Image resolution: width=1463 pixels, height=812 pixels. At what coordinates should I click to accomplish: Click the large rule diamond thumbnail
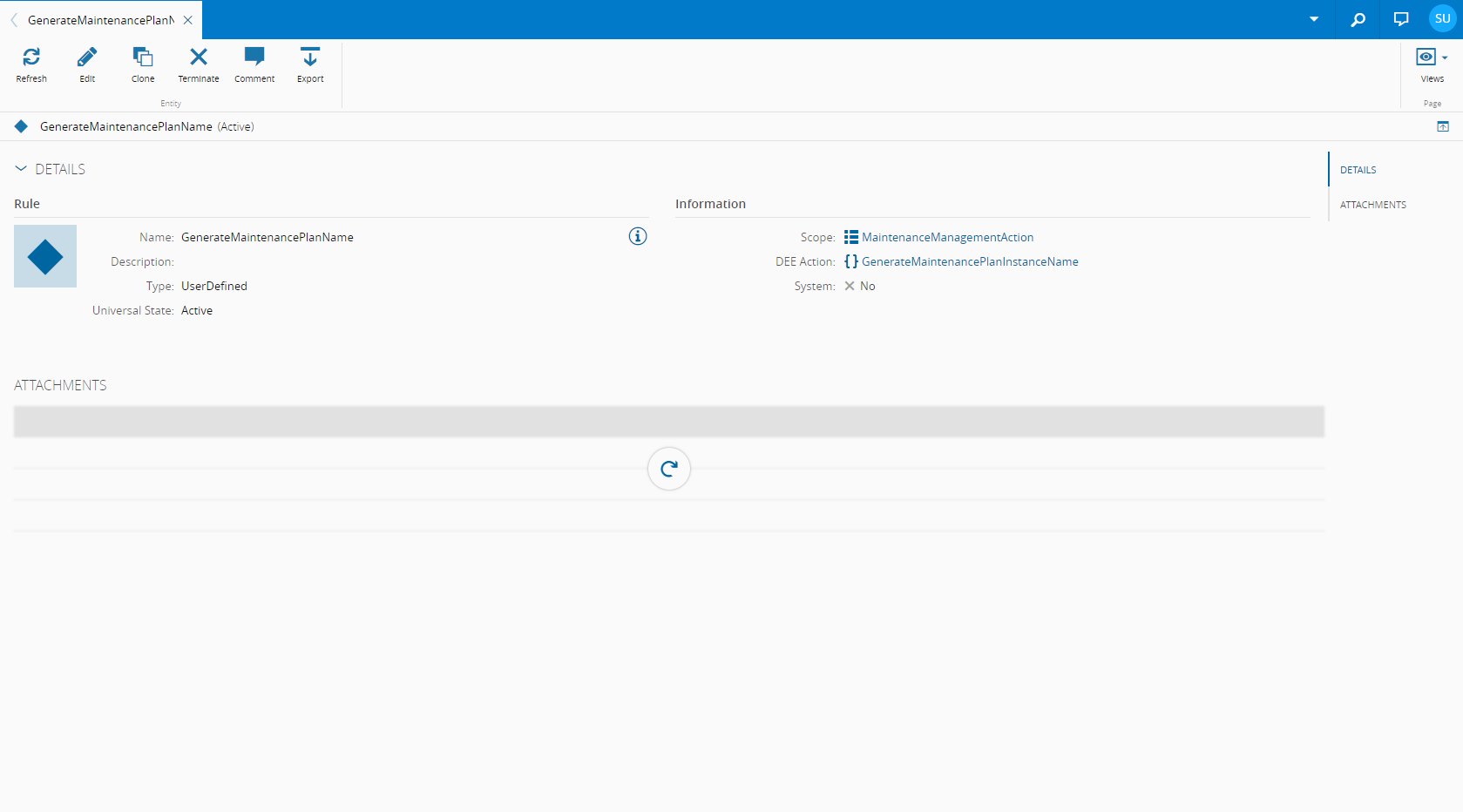coord(45,256)
